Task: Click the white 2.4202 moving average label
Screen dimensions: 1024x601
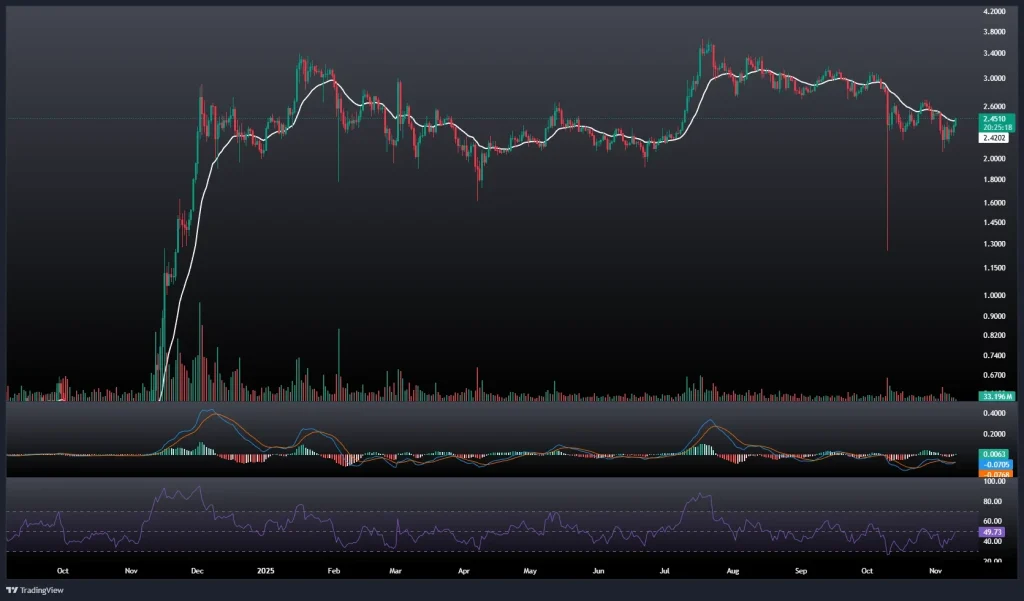Action: [x=994, y=138]
